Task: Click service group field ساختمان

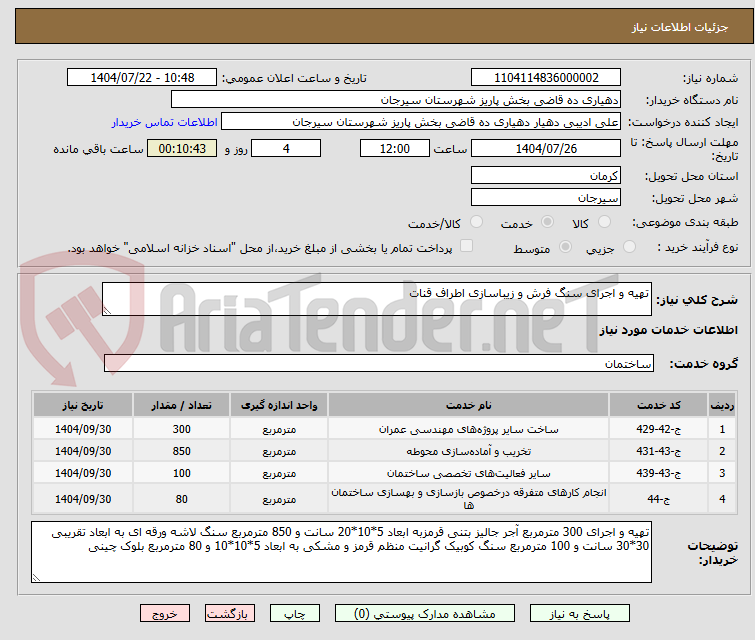Action: click(x=379, y=364)
